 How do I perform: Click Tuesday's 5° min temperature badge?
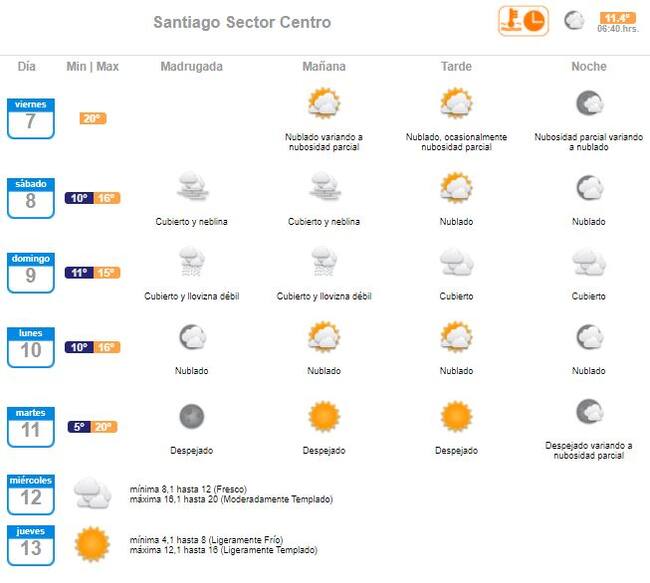point(79,427)
